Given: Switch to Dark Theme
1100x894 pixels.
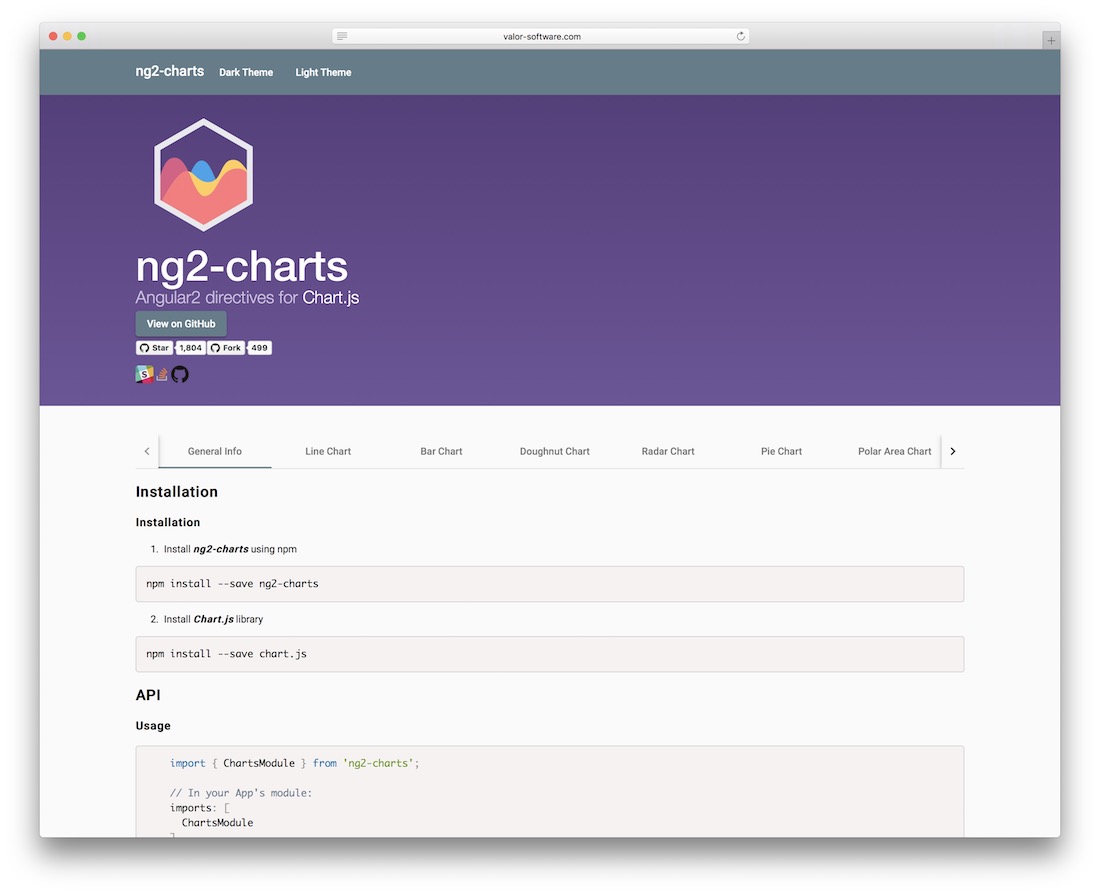Looking at the screenshot, I should [246, 72].
